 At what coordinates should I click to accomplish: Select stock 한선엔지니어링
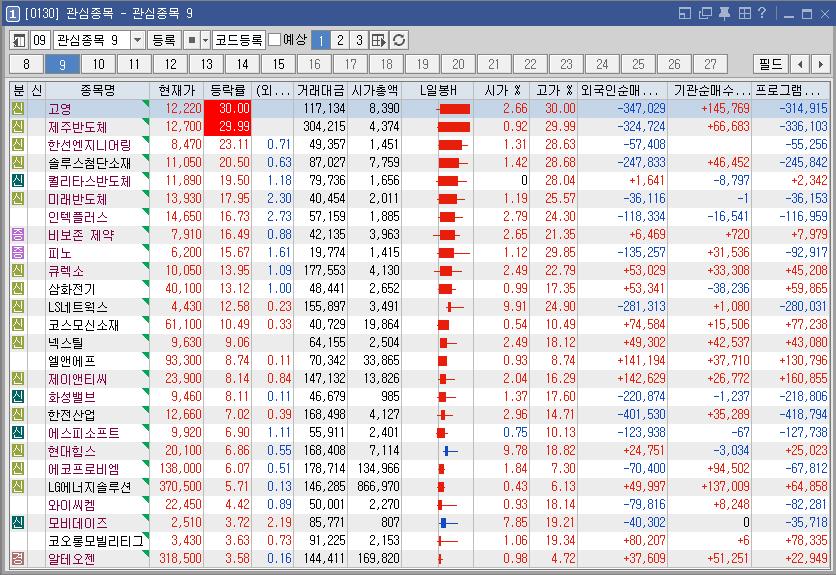[x=89, y=145]
